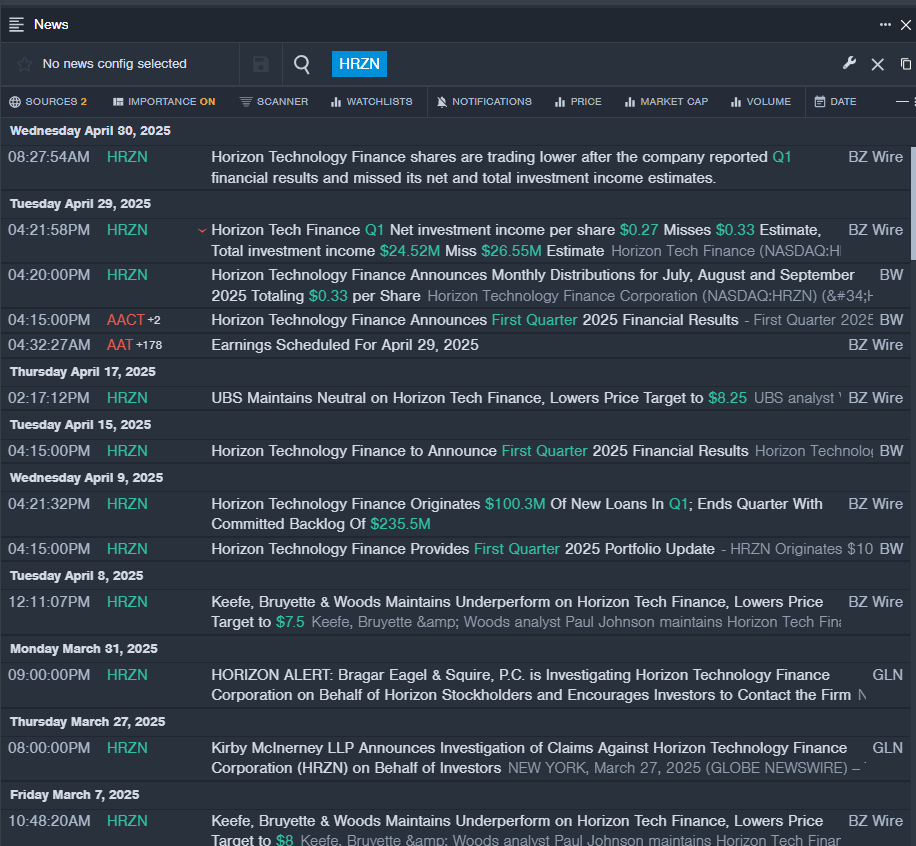Open the 'Kirby McInerney LLP Announces Investigation' headline
This screenshot has width=916, height=846.
pos(529,758)
